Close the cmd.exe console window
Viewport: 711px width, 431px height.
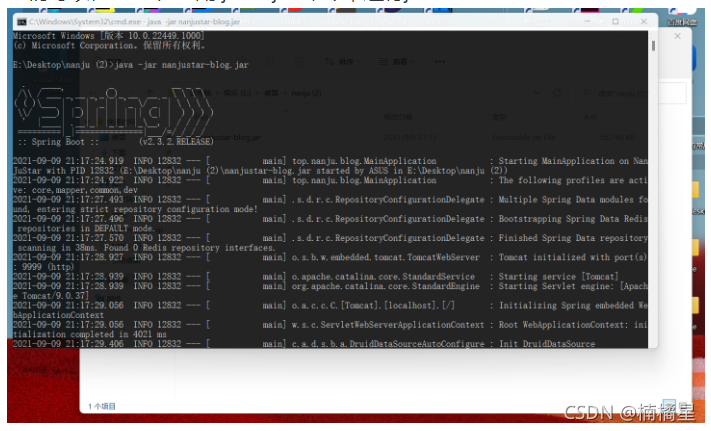643,21
